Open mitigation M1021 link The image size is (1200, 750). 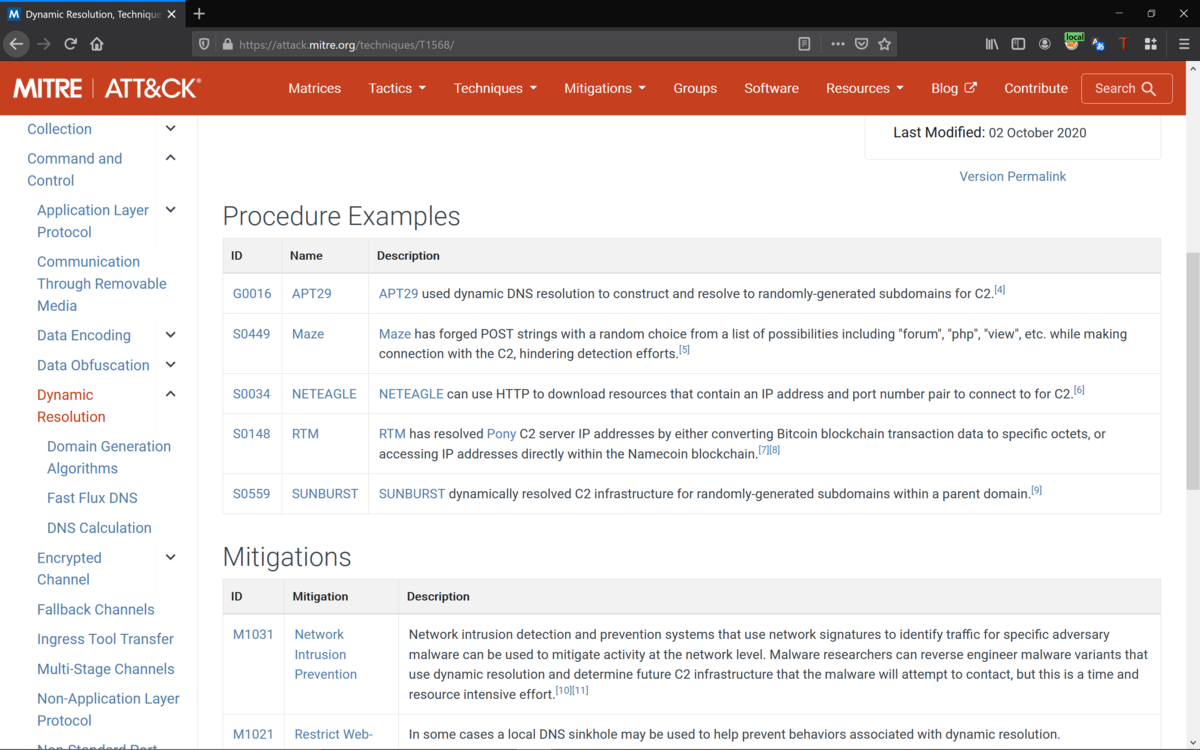(x=253, y=734)
